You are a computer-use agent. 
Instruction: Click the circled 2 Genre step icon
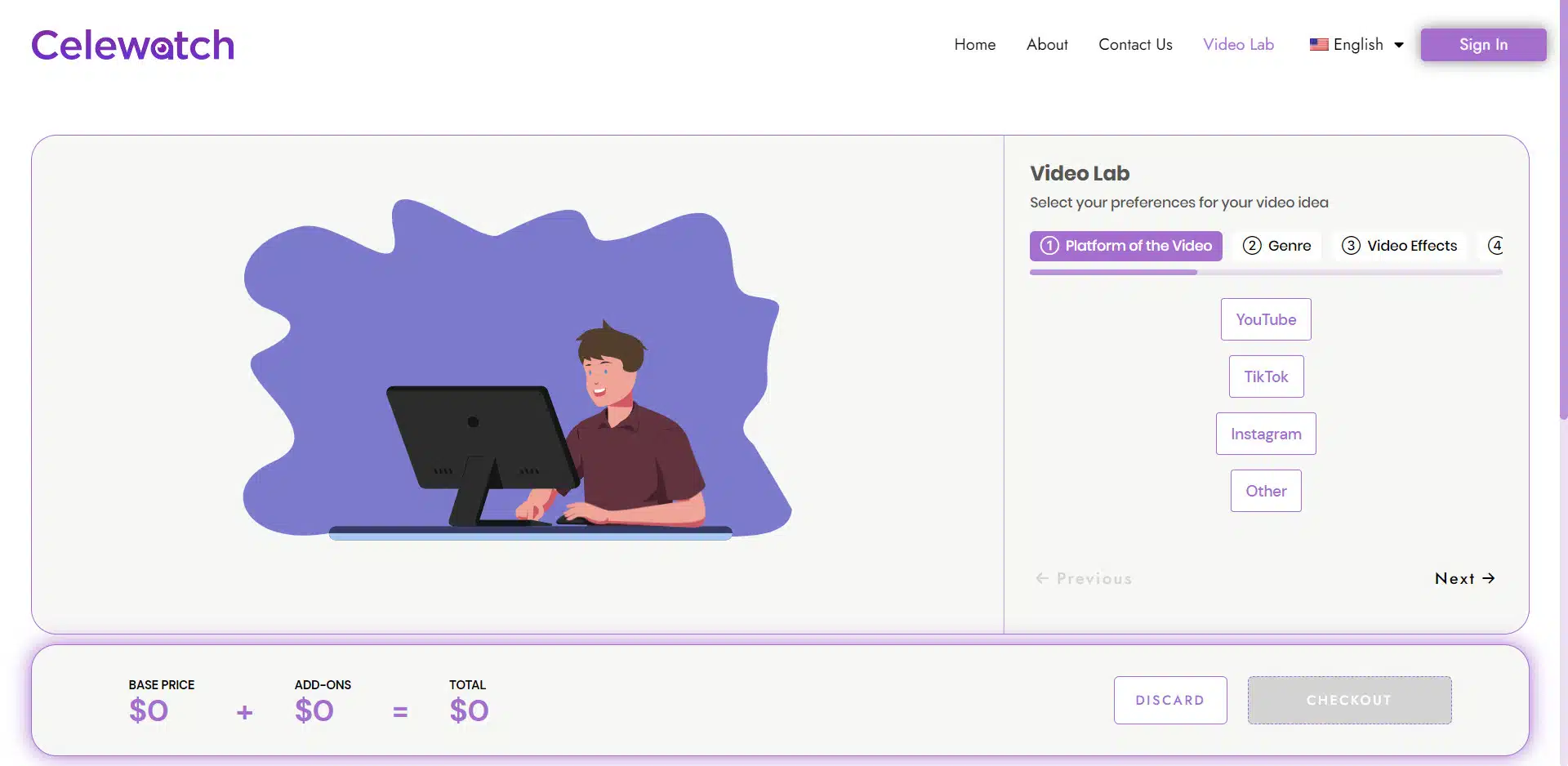1252,246
